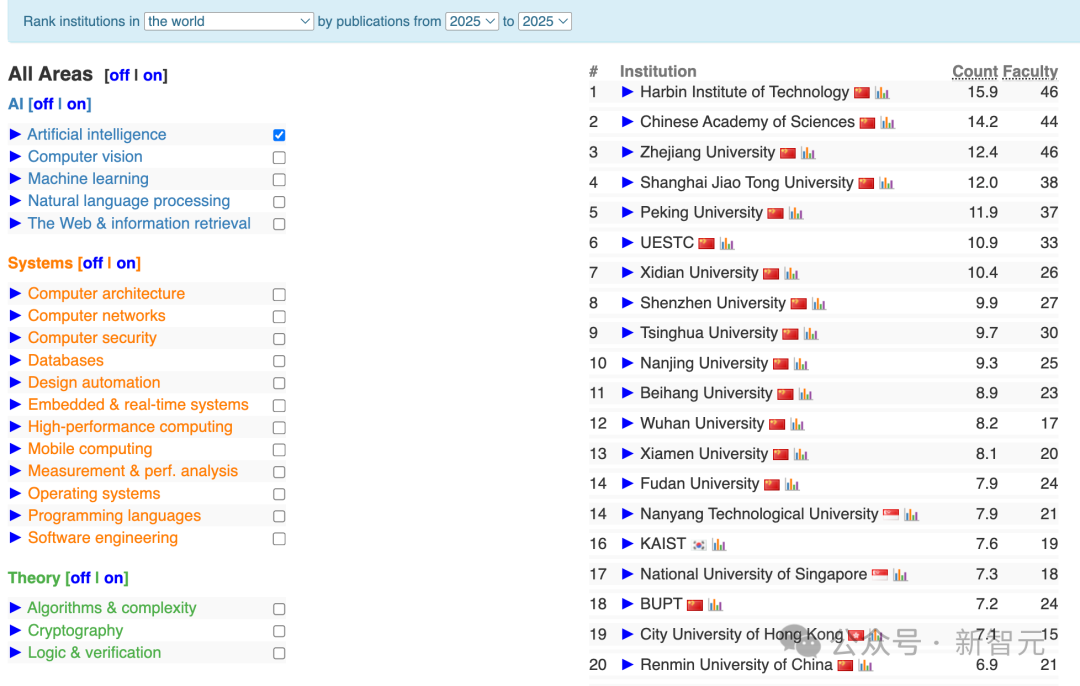Image resolution: width=1080 pixels, height=686 pixels.
Task: Check the Databases area checkbox
Action: pyautogui.click(x=279, y=361)
